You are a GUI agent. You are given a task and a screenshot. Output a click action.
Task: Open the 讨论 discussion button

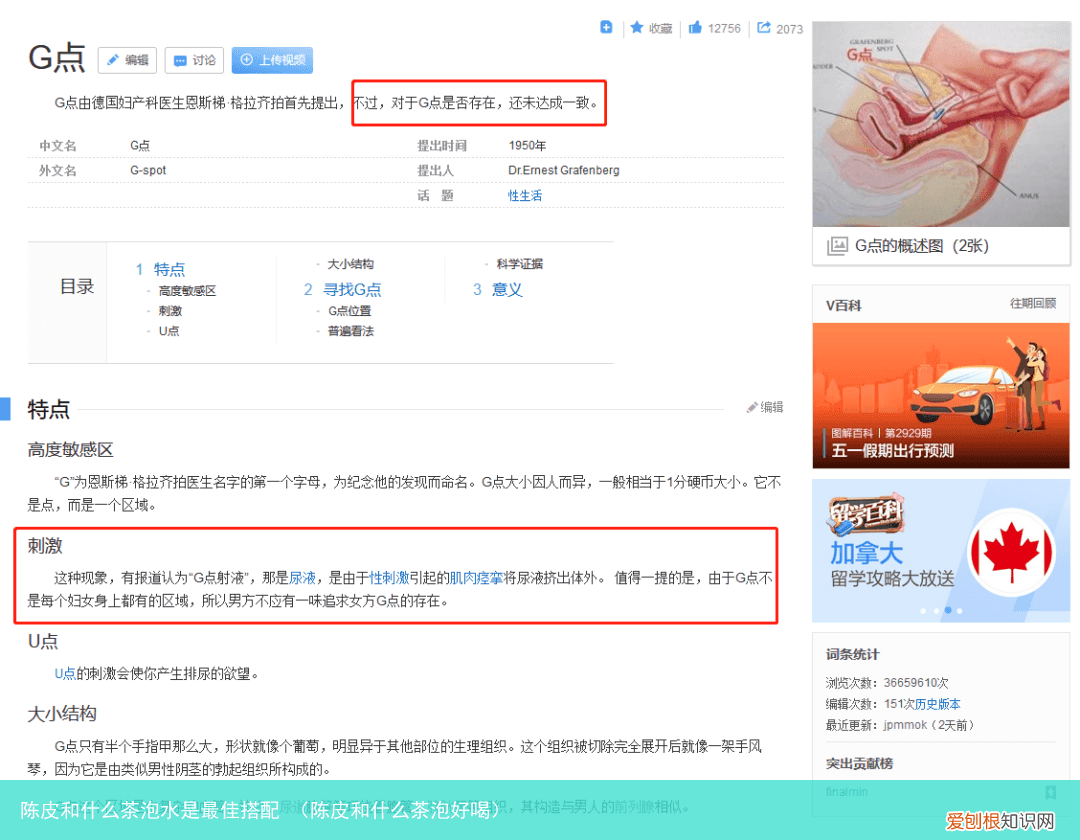pyautogui.click(x=194, y=60)
